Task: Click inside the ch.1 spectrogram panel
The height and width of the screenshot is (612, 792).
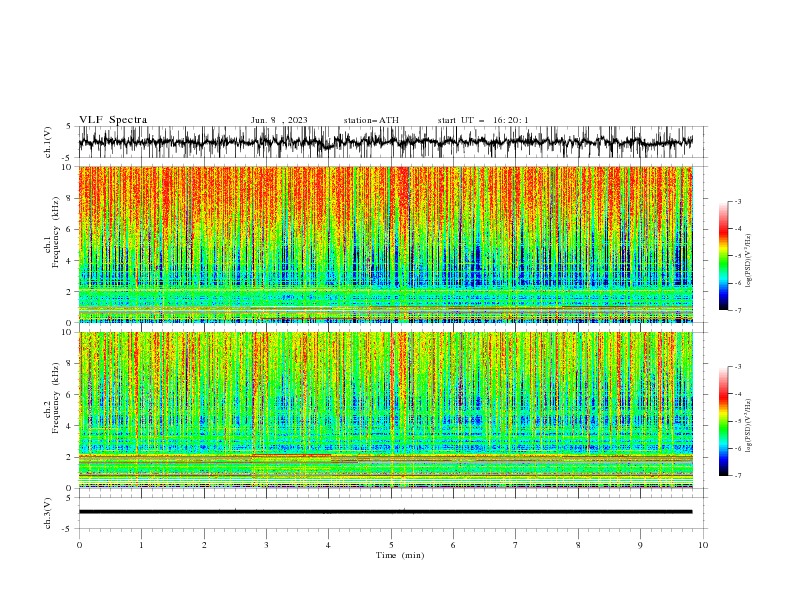Action: coord(386,244)
